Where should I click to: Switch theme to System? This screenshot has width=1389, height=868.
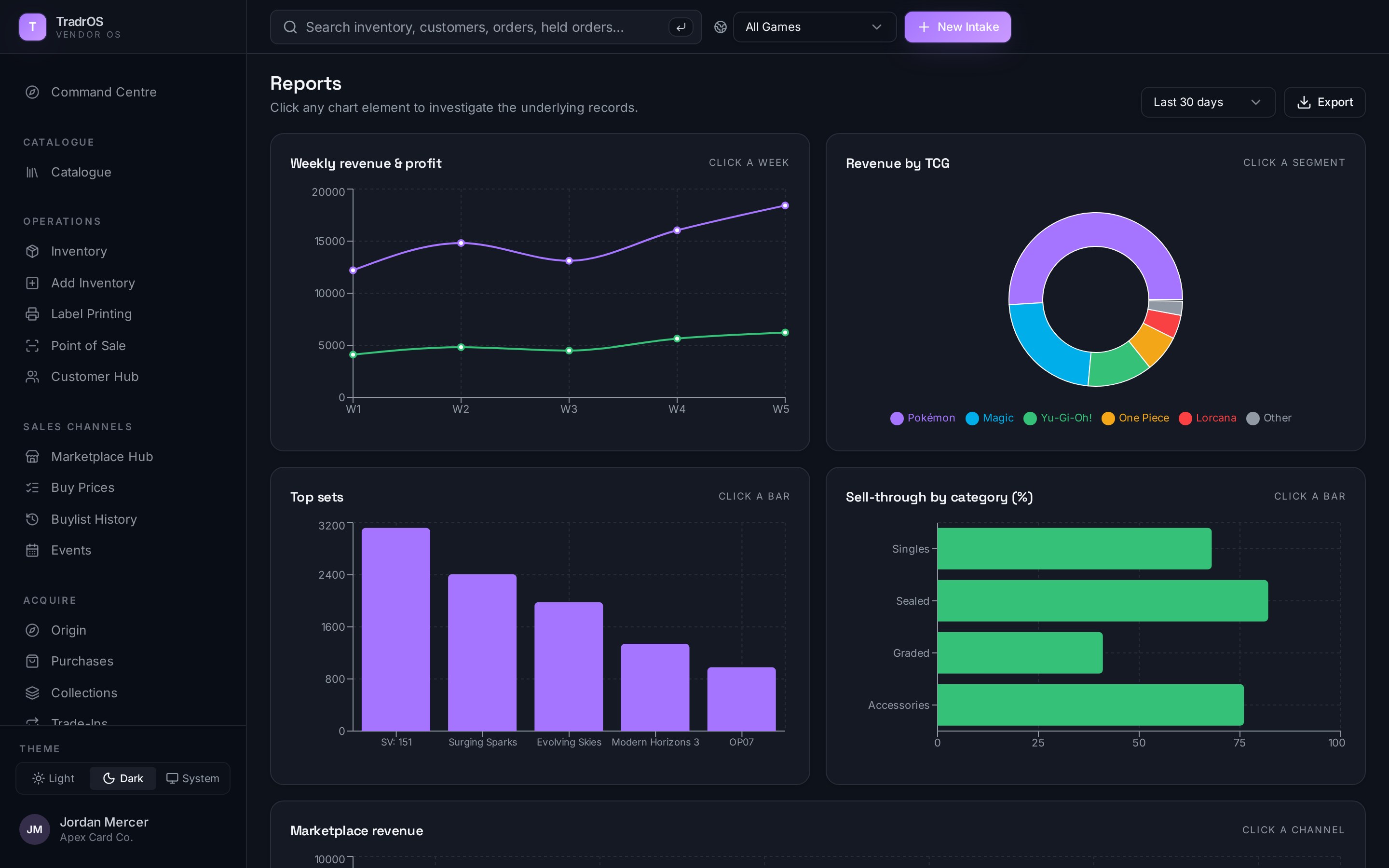(x=193, y=778)
